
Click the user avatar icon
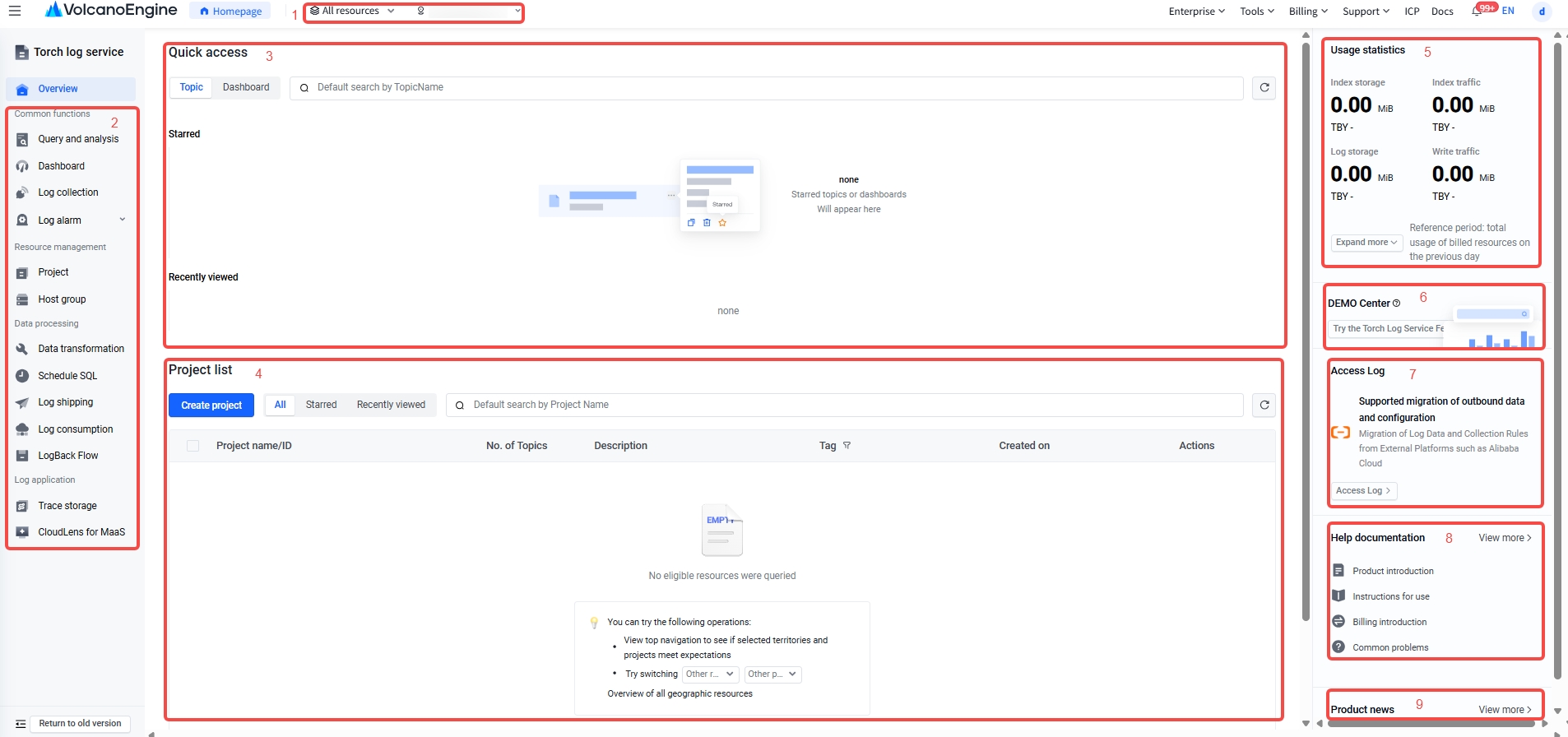[x=1542, y=12]
